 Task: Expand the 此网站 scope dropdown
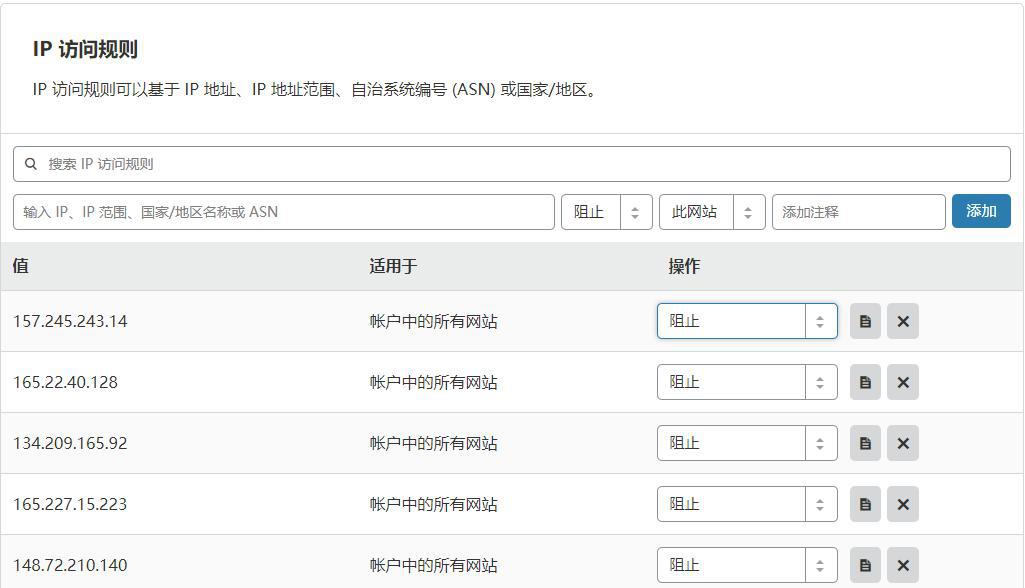[712, 212]
